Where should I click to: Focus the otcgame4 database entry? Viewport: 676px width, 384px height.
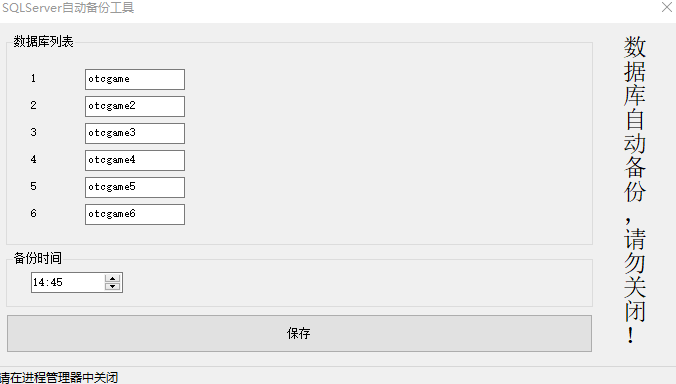click(x=135, y=160)
